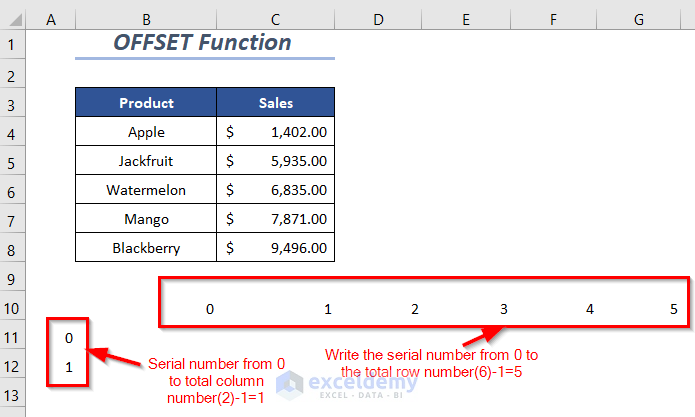Click the 'Sales' header cell
Image resolution: width=695 pixels, height=417 pixels.
click(275, 102)
